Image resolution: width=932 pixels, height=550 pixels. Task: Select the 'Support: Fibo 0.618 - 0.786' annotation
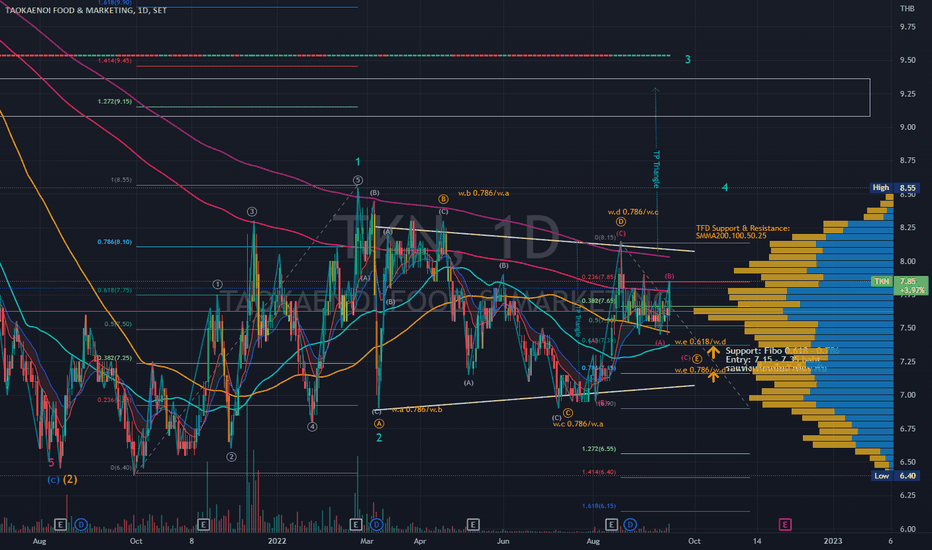point(782,351)
